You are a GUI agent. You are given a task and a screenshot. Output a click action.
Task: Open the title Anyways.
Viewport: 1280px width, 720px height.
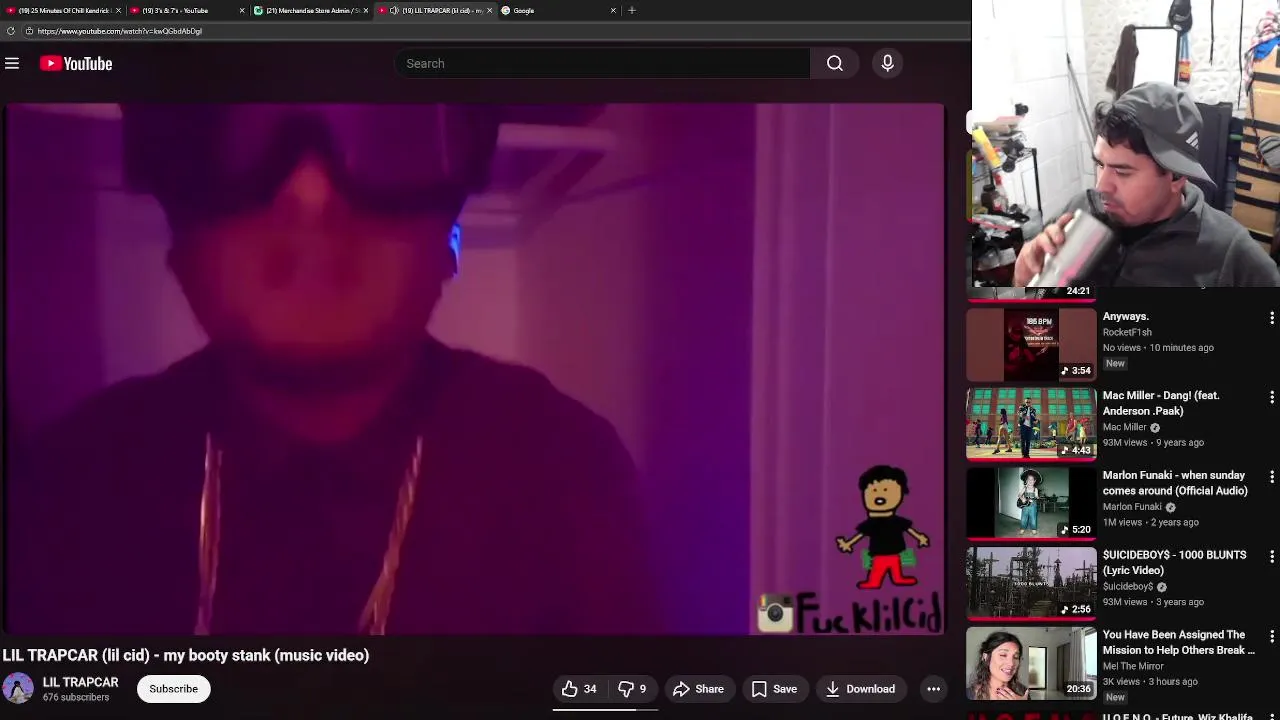(x=1126, y=316)
